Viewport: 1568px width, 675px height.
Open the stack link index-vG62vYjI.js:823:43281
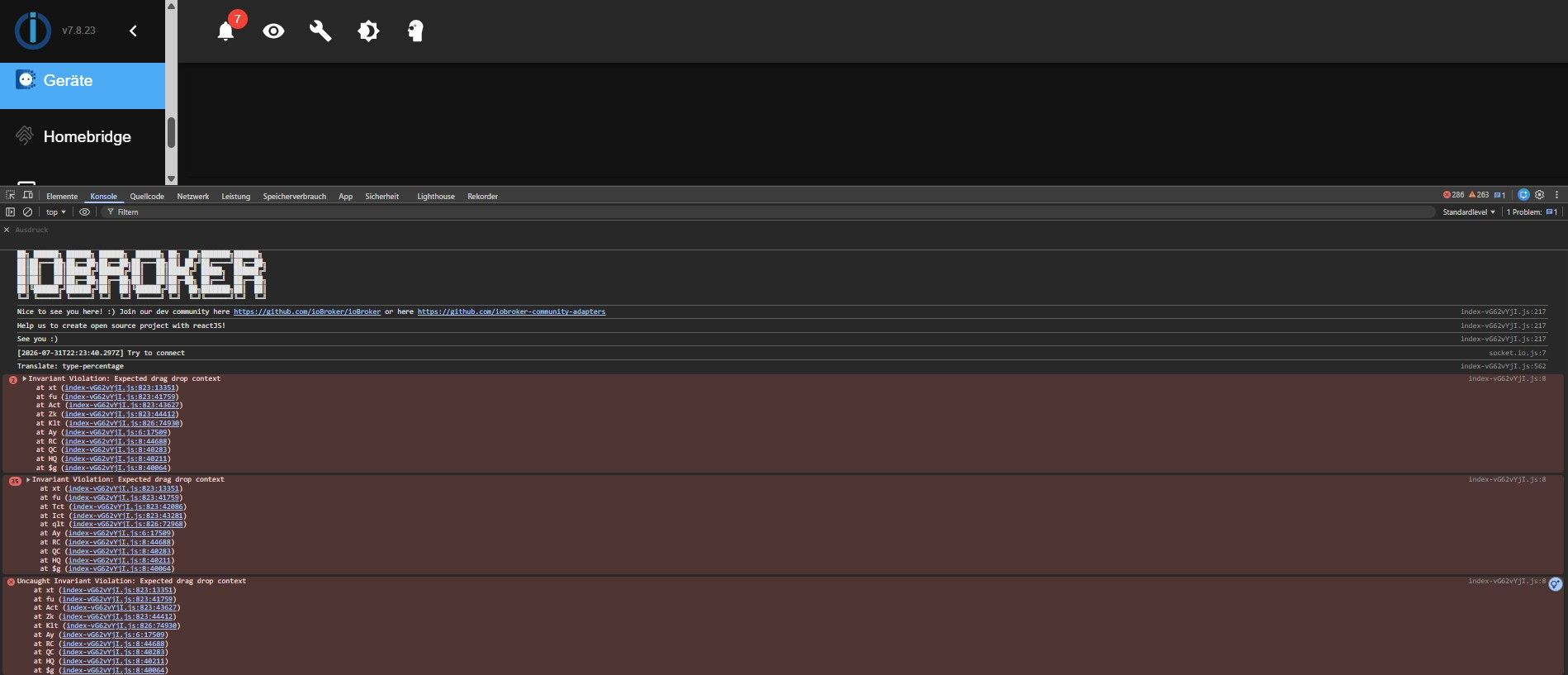point(128,516)
